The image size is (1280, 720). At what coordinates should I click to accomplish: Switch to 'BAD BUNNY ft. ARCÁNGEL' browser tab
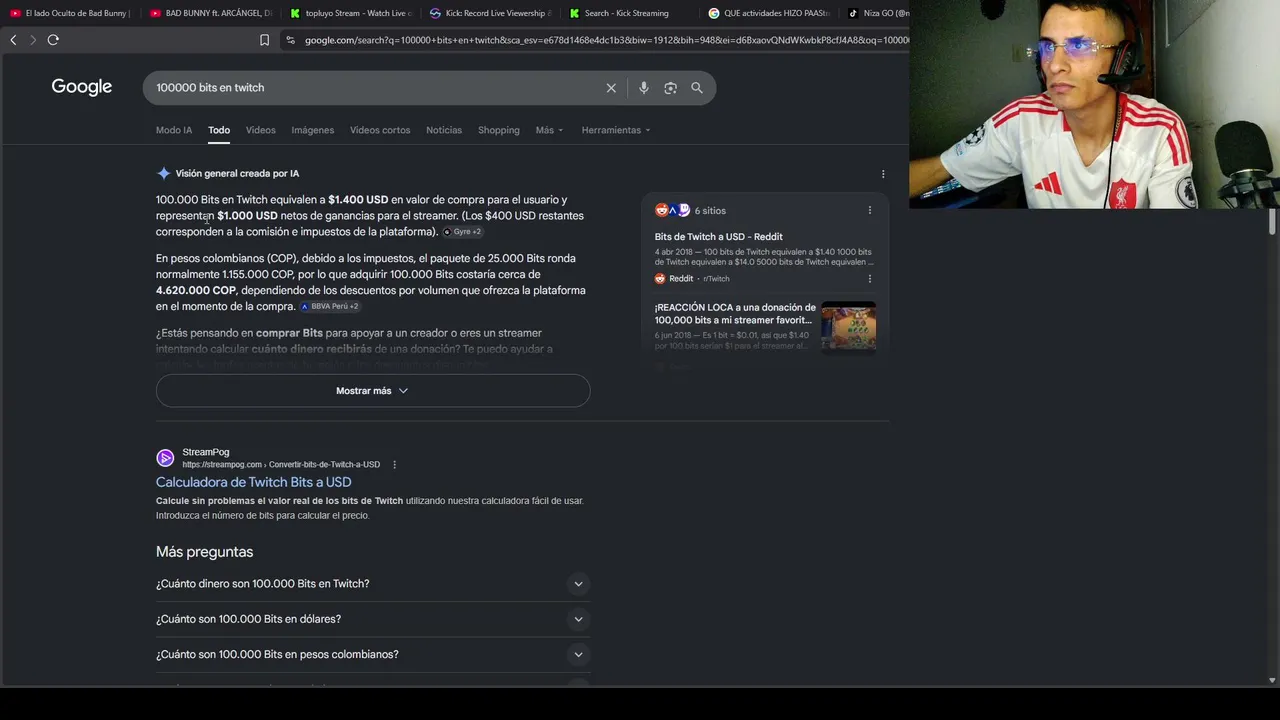coord(210,13)
